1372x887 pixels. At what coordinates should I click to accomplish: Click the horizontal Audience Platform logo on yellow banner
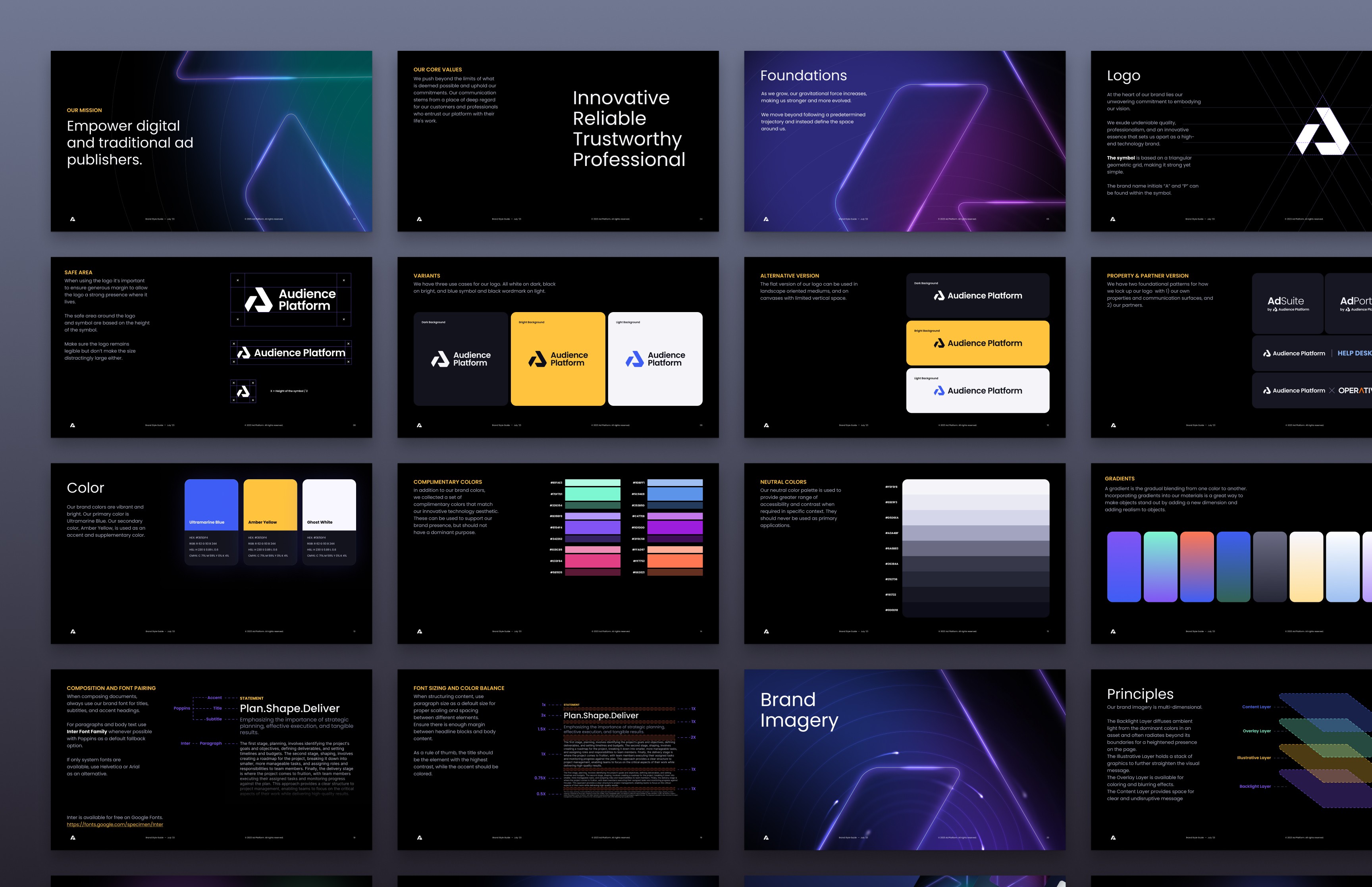(x=978, y=343)
